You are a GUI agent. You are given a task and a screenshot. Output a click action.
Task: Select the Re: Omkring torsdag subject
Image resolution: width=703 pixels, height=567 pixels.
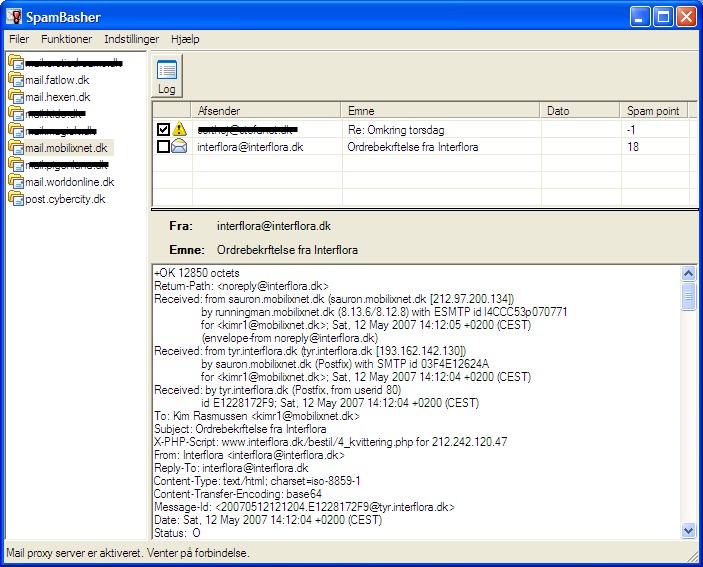click(x=396, y=130)
